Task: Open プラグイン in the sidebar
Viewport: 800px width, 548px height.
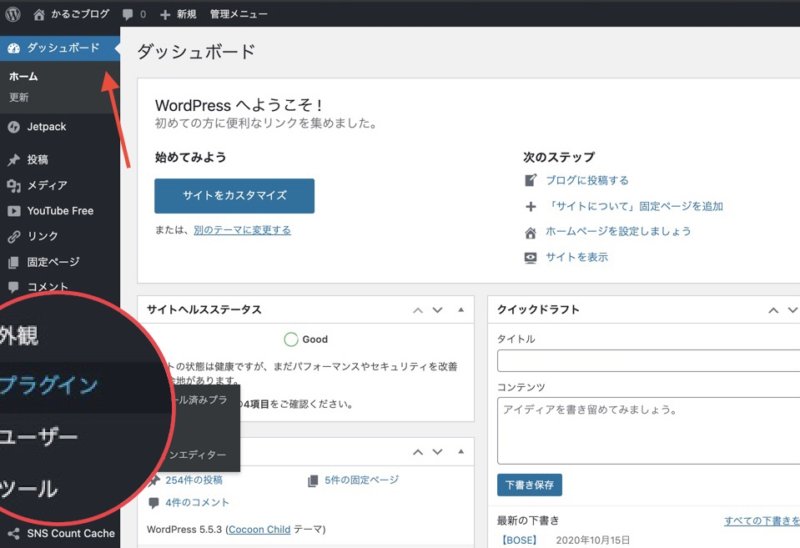Action: (48, 386)
